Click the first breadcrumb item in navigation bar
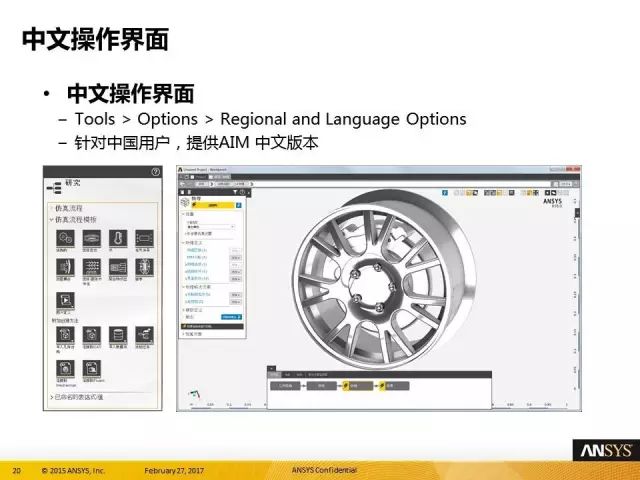This screenshot has height=480, width=640. pos(201,184)
